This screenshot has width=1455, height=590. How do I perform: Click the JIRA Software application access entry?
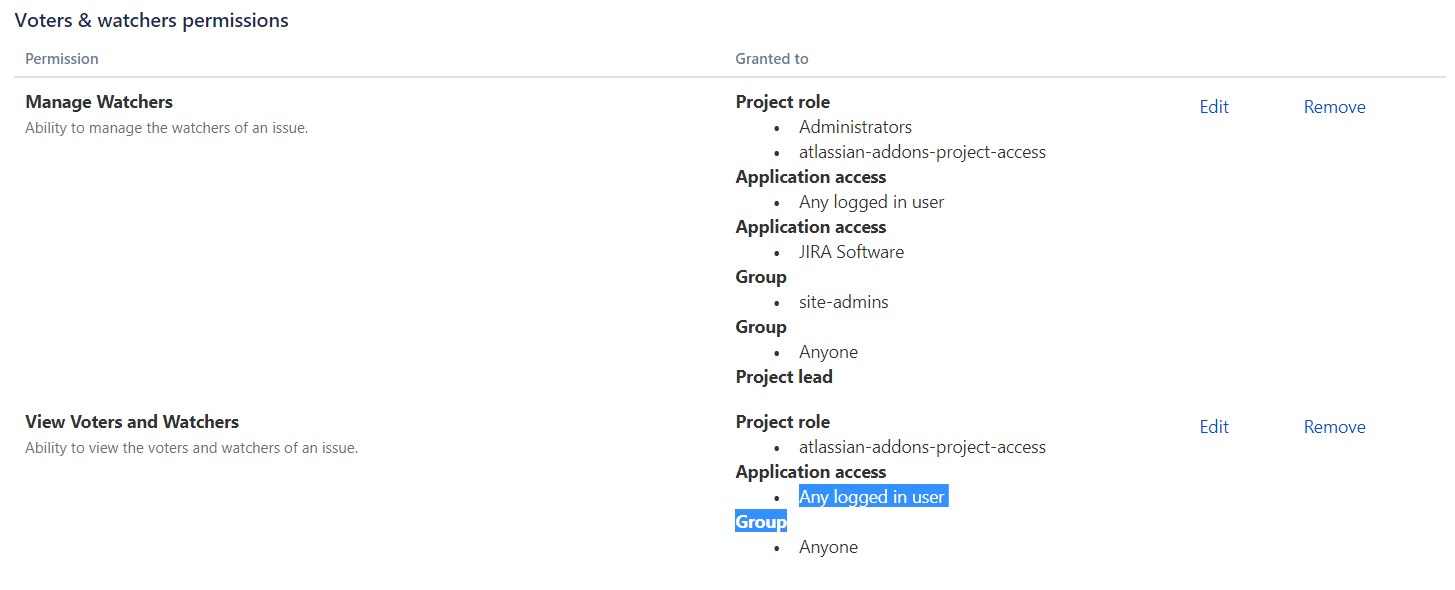851,252
